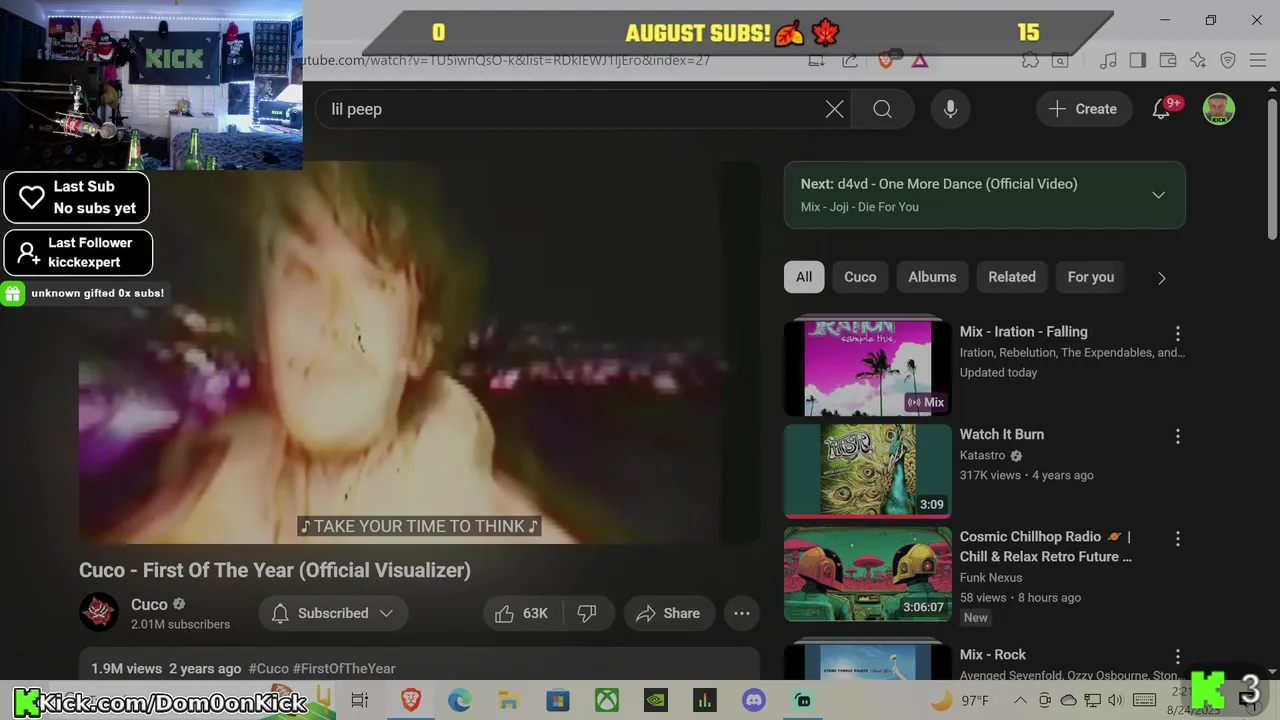Open the Subscribed notification dropdown
The height and width of the screenshot is (720, 1280).
pyautogui.click(x=333, y=613)
